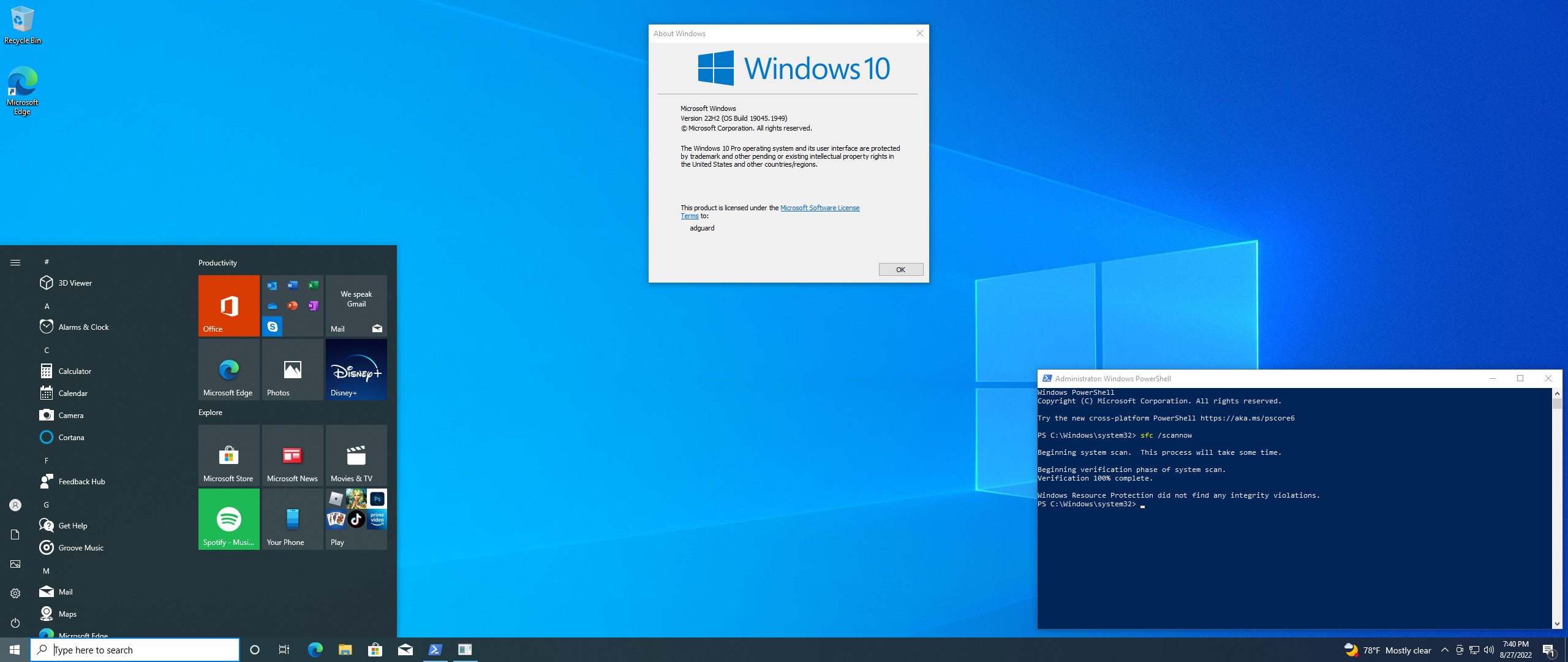This screenshot has width=1568, height=662.
Task: Open Calendar from the app list
Action: pos(110,393)
